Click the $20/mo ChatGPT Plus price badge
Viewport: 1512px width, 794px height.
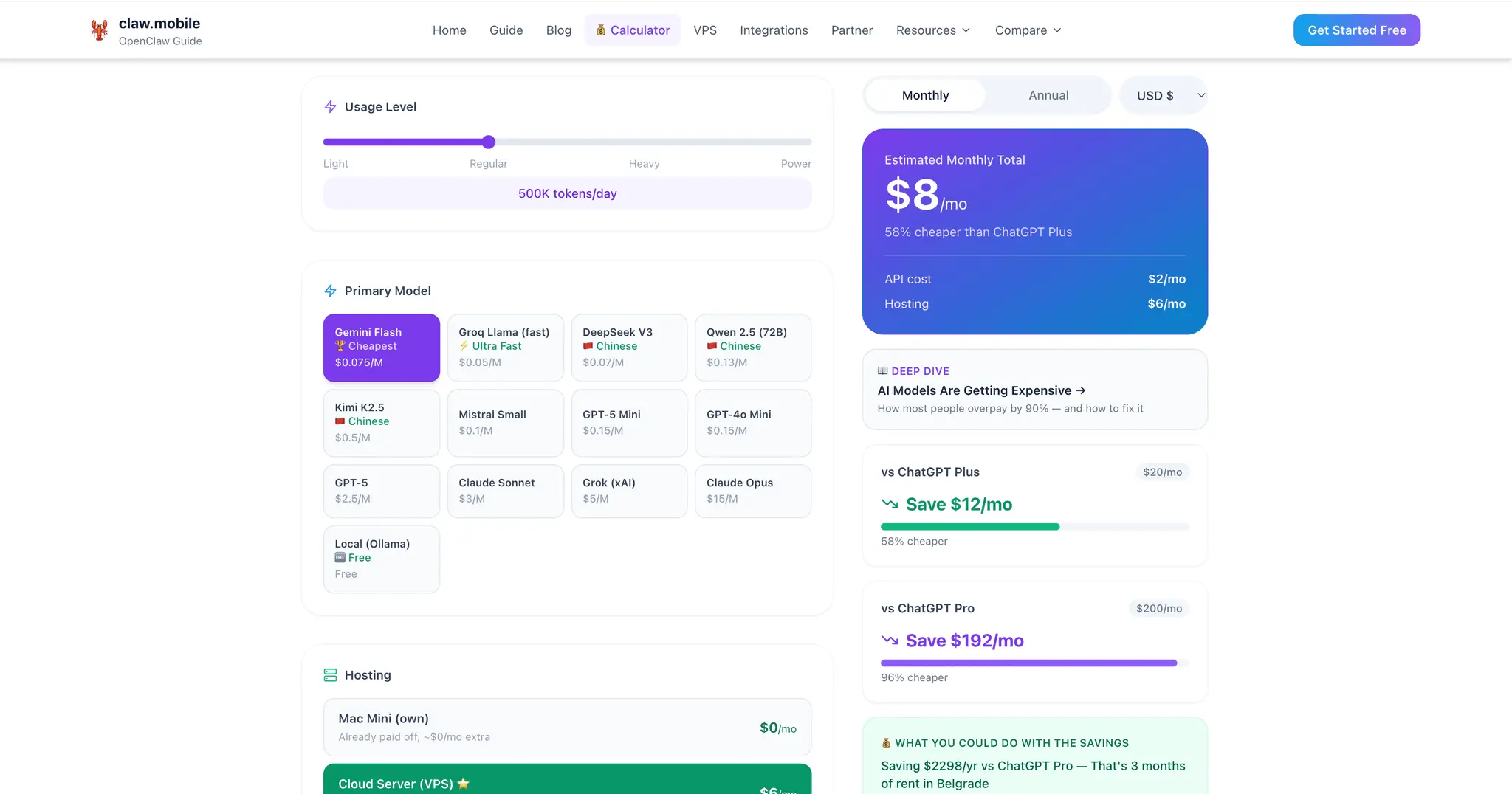point(1162,472)
